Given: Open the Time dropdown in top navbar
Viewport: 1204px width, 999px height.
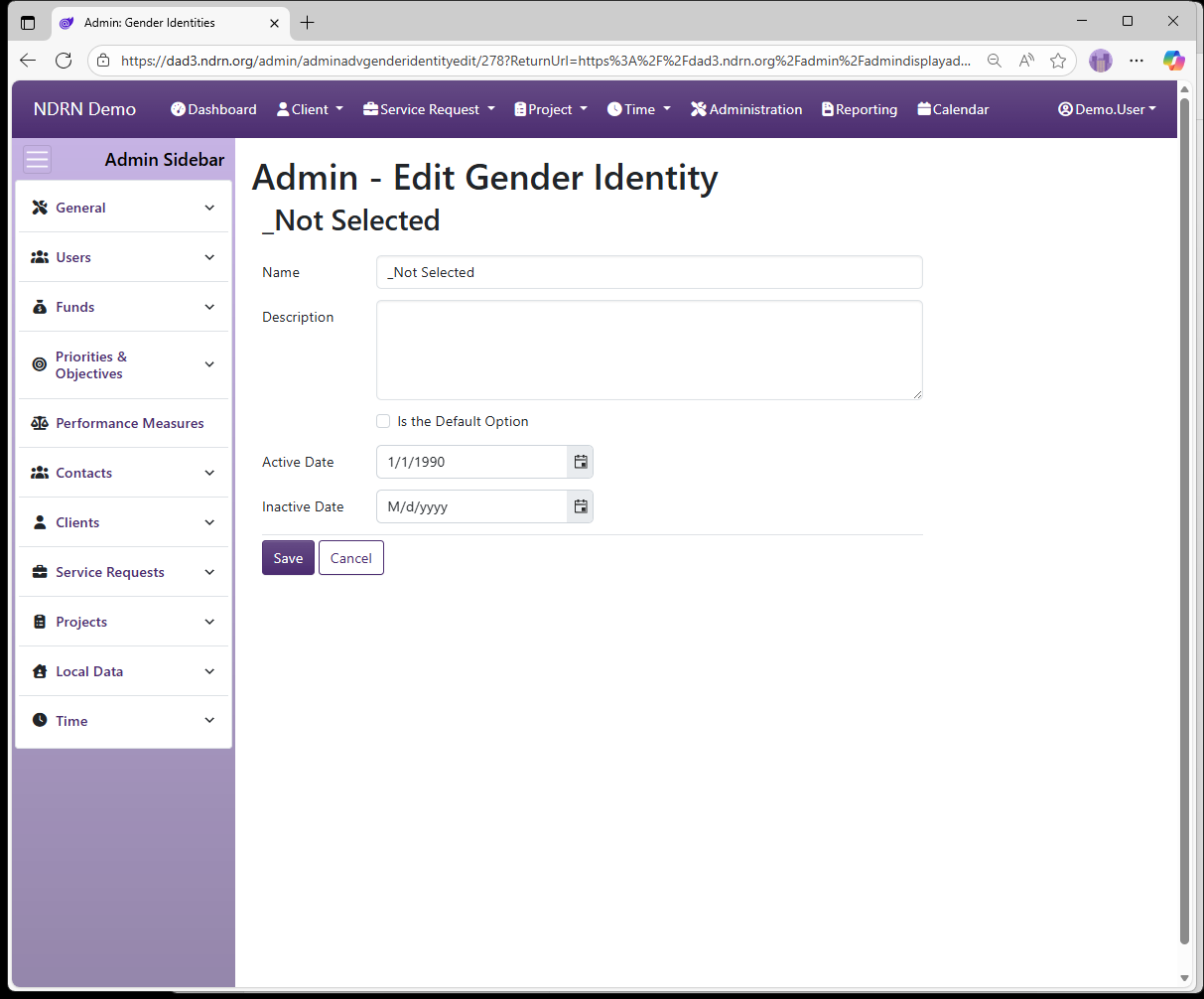Looking at the screenshot, I should pyautogui.click(x=639, y=109).
